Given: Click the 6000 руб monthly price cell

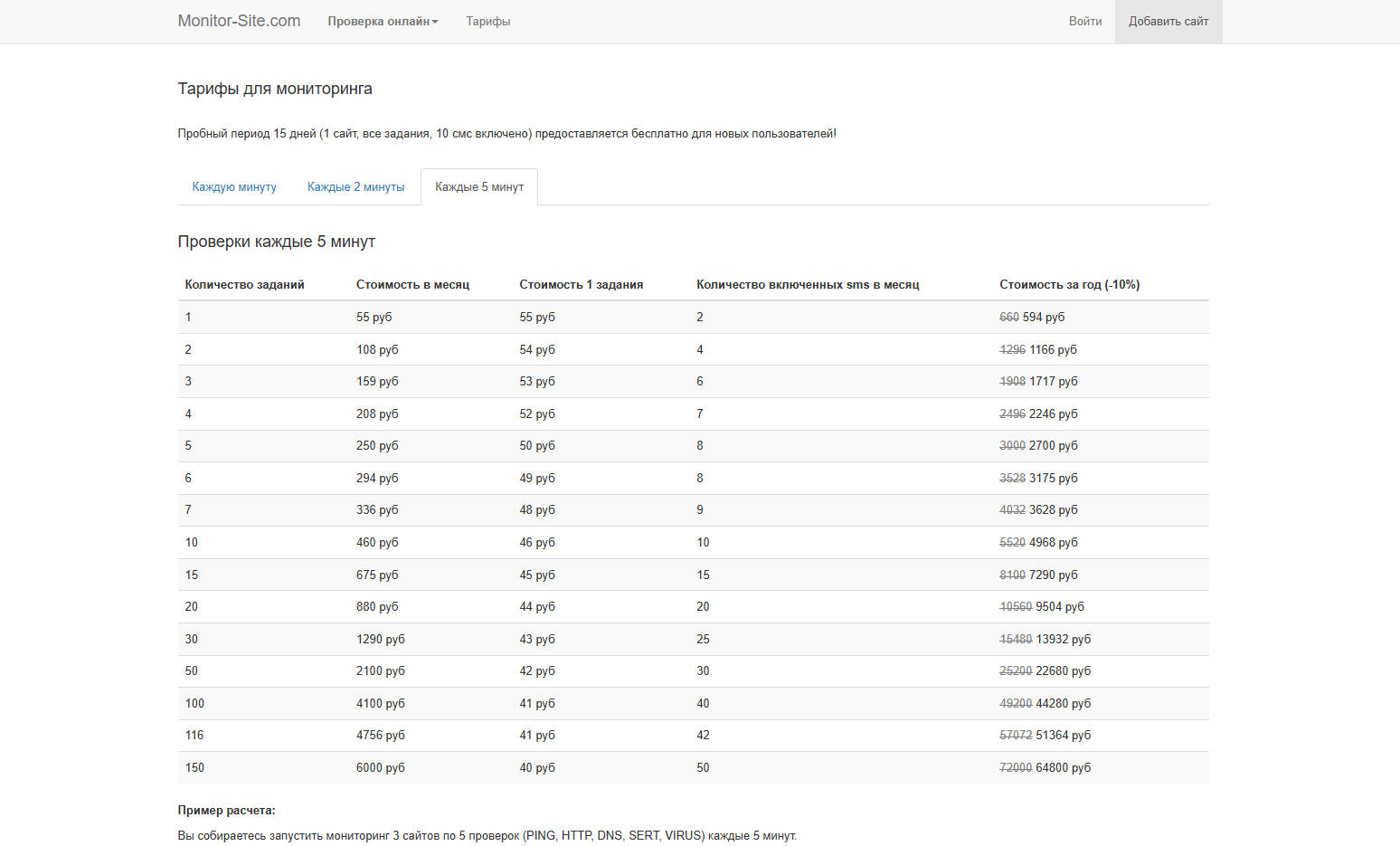Looking at the screenshot, I should (380, 768).
